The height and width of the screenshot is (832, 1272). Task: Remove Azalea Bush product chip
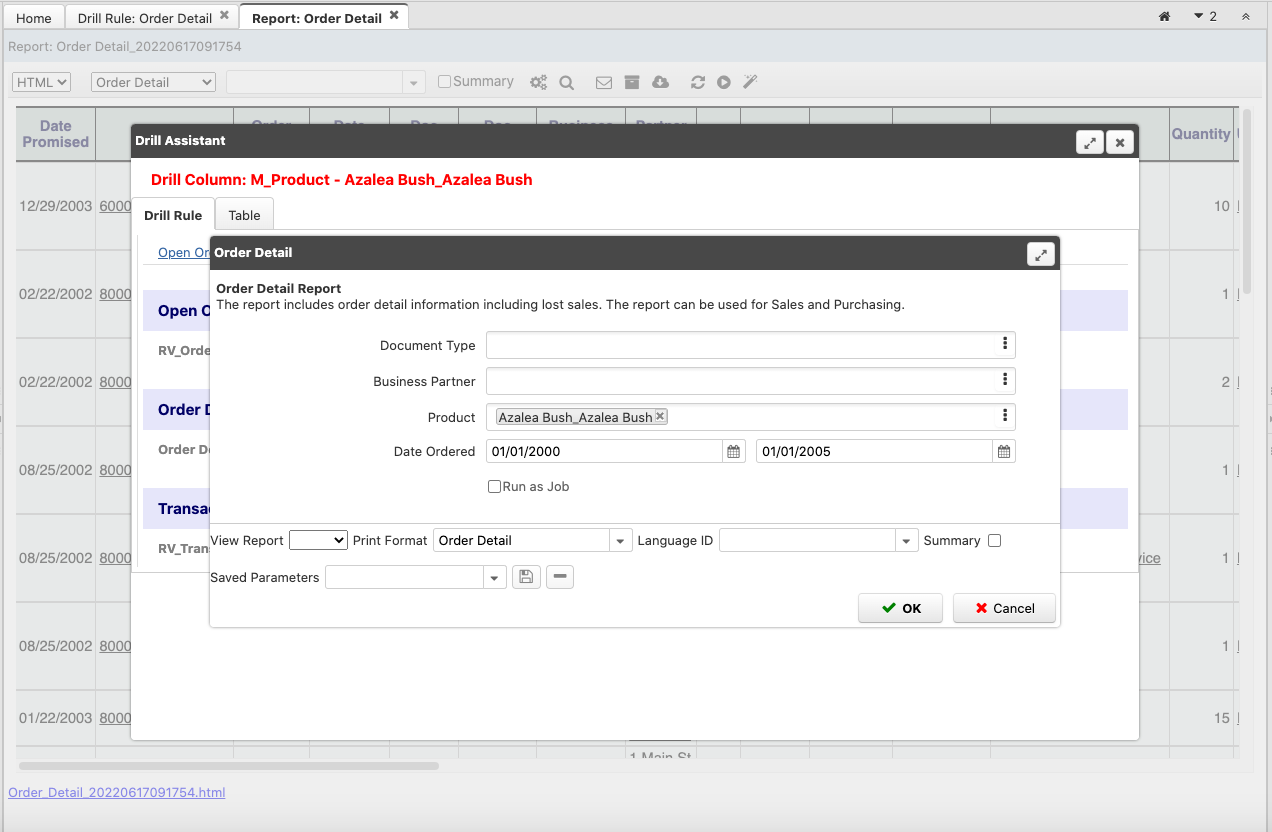click(x=660, y=417)
